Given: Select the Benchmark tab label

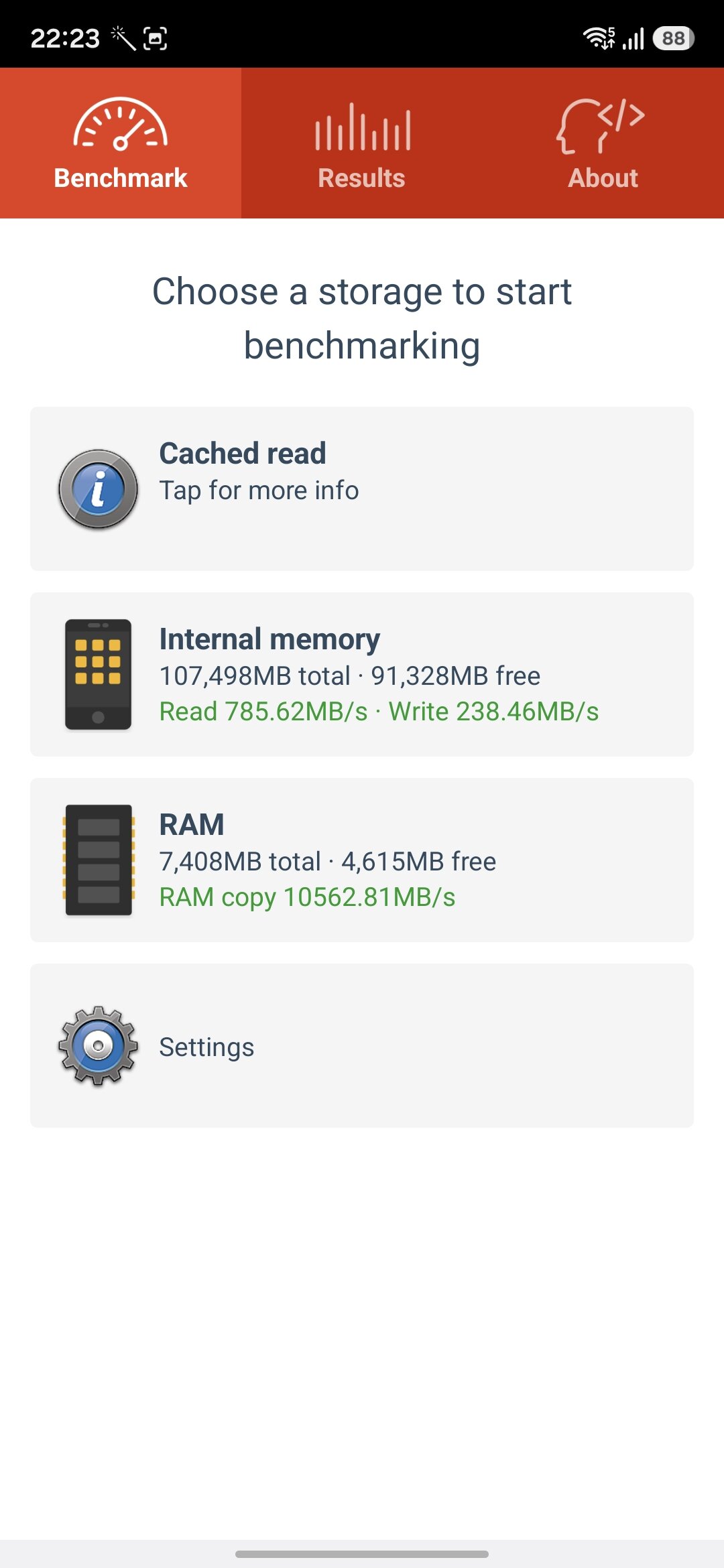Looking at the screenshot, I should (121, 178).
